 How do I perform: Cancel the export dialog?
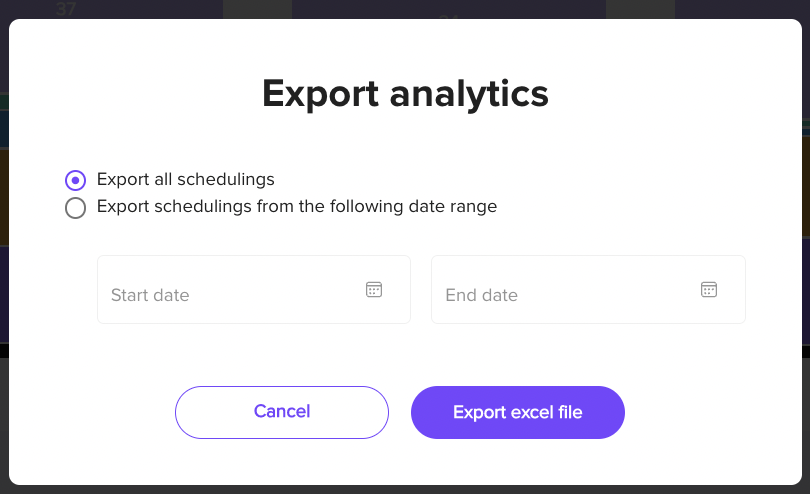click(x=282, y=412)
